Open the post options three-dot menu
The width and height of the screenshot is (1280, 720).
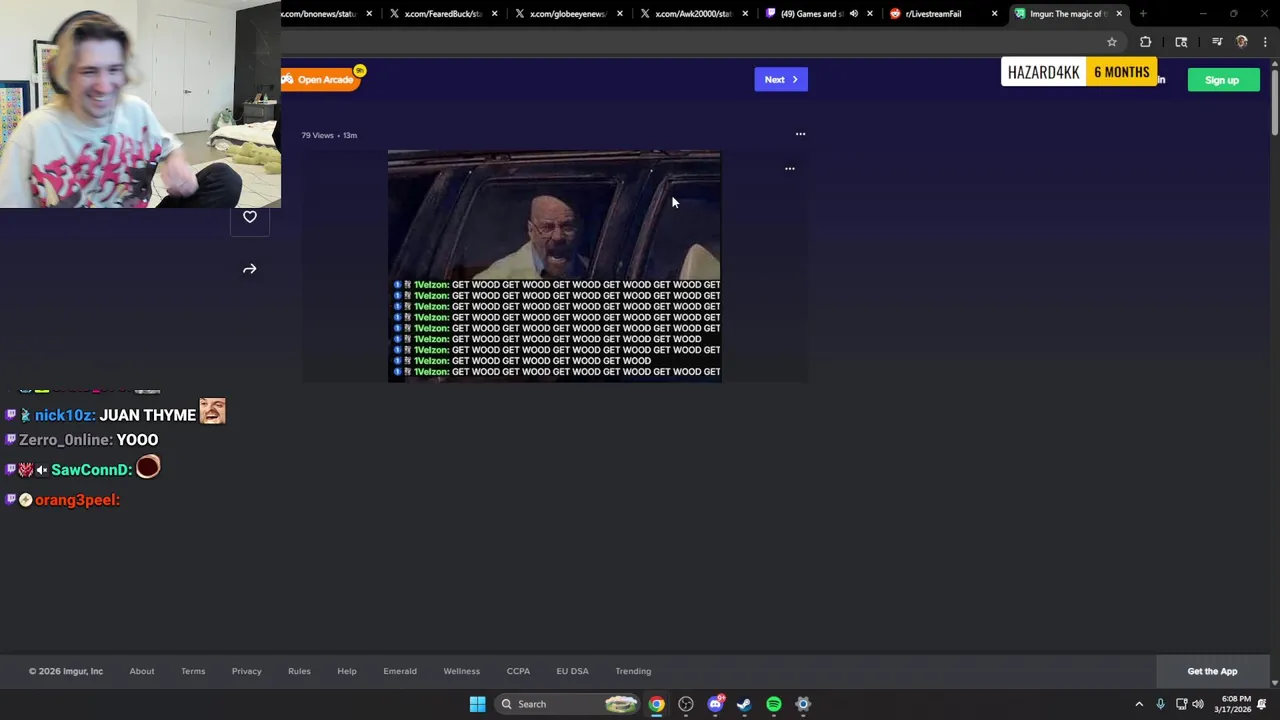click(x=800, y=134)
